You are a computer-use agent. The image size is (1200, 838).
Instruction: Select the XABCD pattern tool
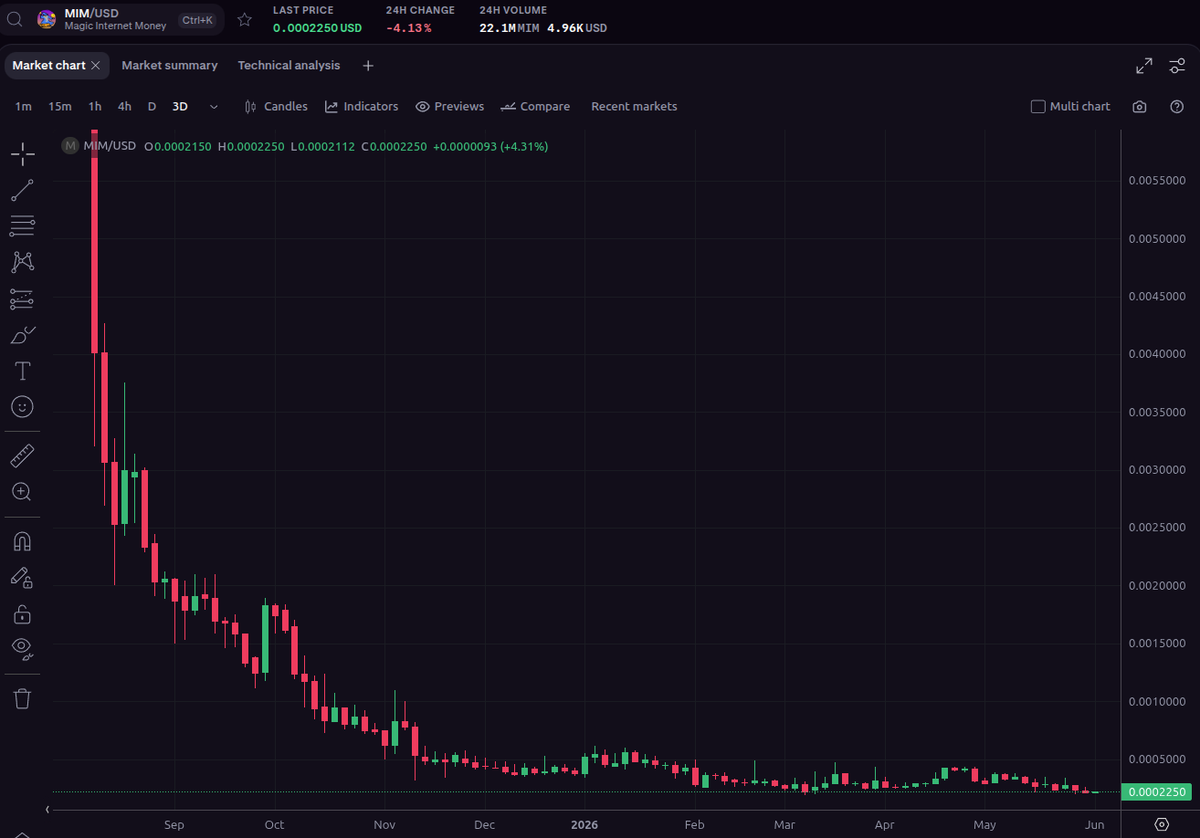(x=22, y=262)
